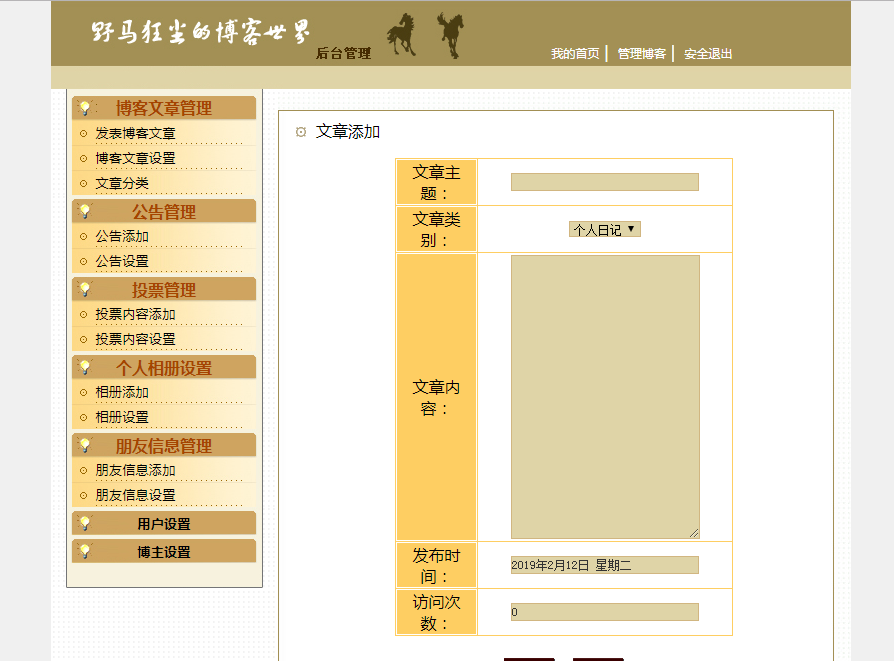Click the bullet icon before 相册设置
The image size is (894, 661).
(x=83, y=417)
